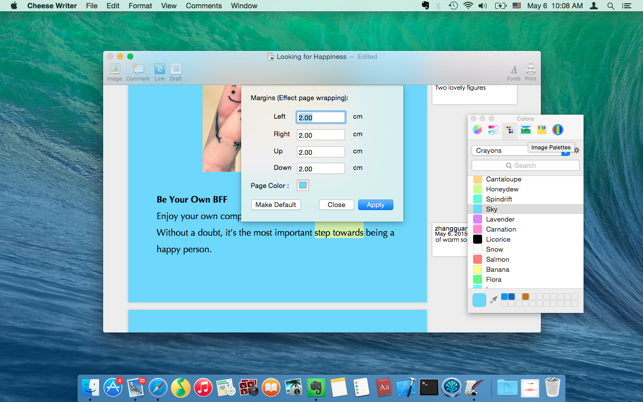Viewport: 643px width, 402px height.
Task: Open the Draft toolbar icon
Action: pos(176,72)
